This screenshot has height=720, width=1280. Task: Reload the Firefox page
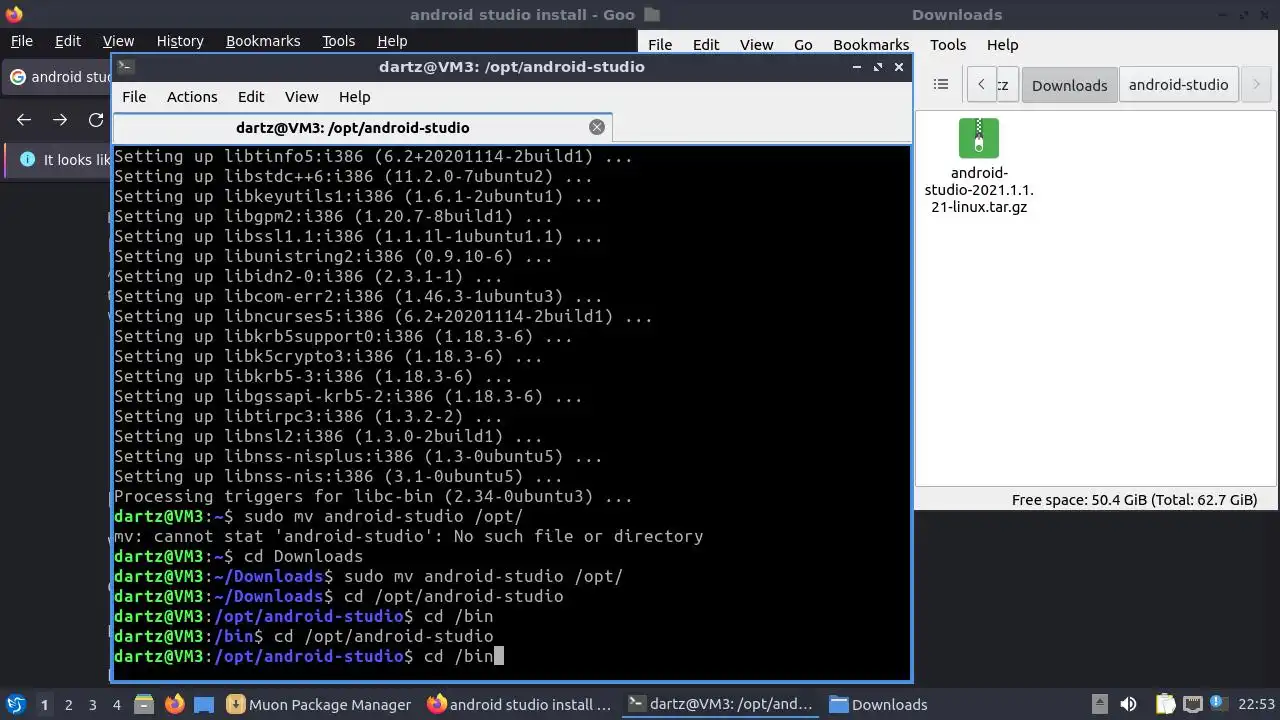click(96, 120)
